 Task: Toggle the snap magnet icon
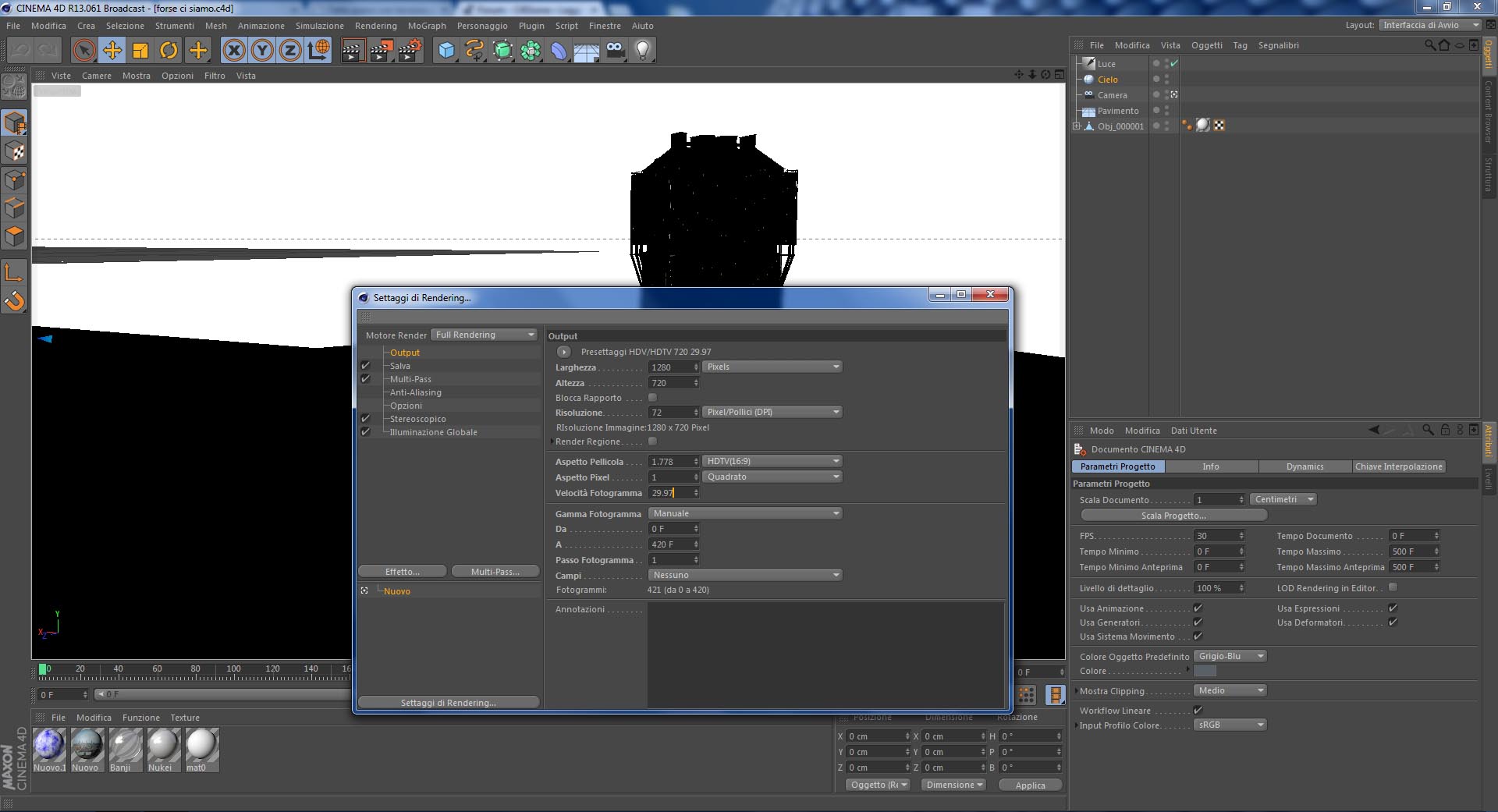pos(15,300)
